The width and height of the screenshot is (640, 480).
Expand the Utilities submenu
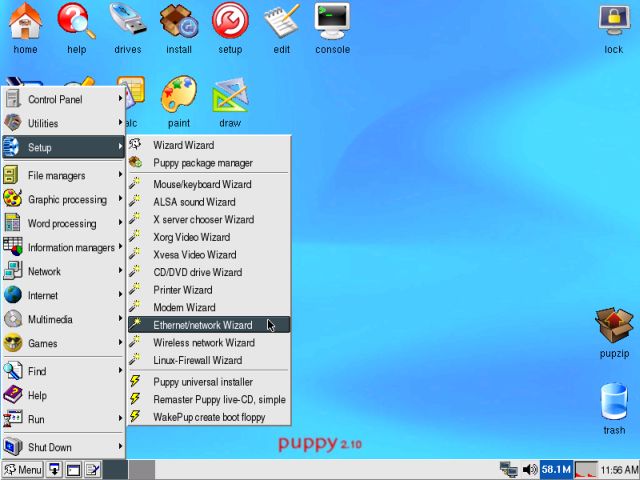[x=63, y=123]
